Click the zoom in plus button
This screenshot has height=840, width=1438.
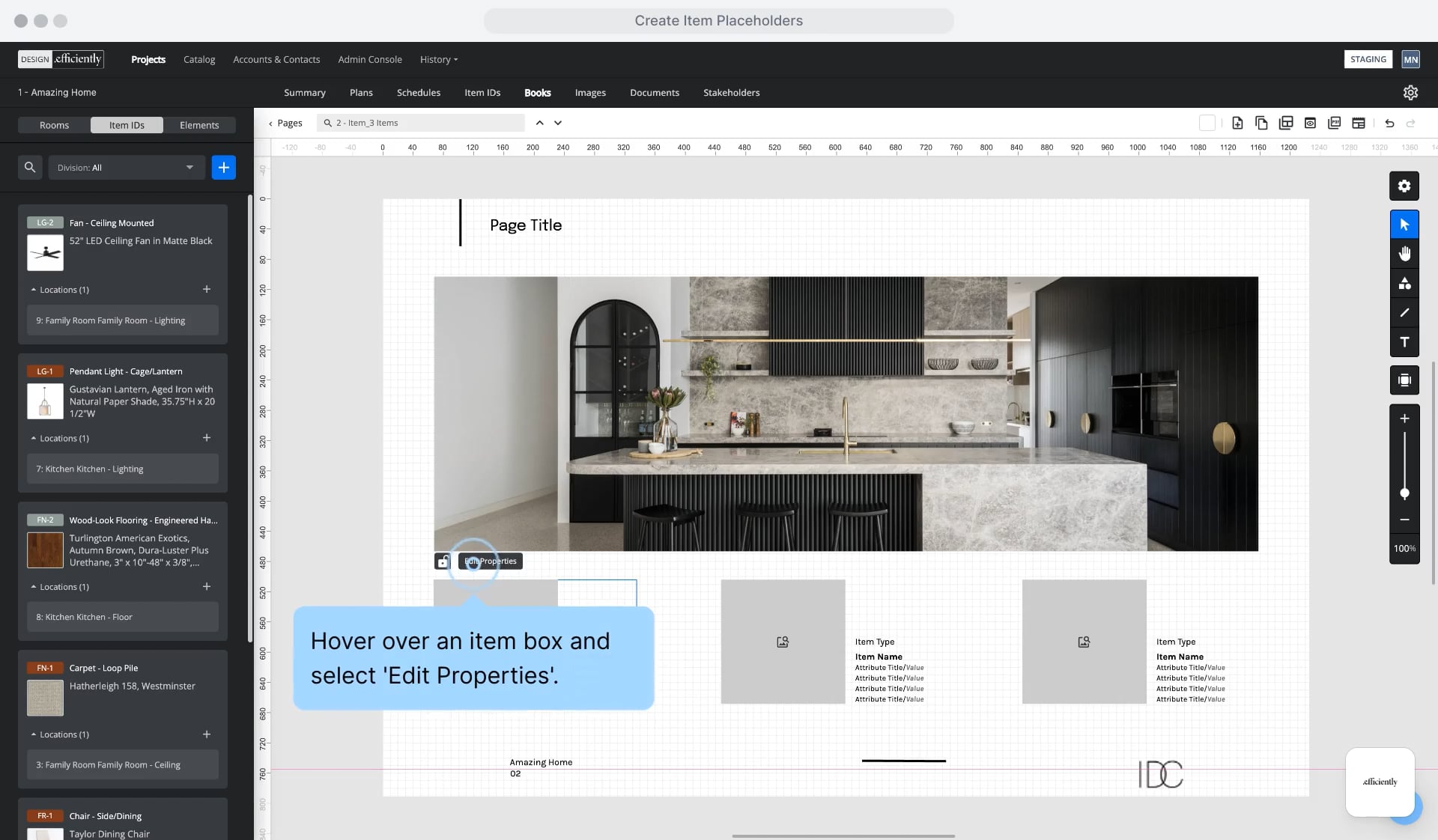tap(1404, 419)
